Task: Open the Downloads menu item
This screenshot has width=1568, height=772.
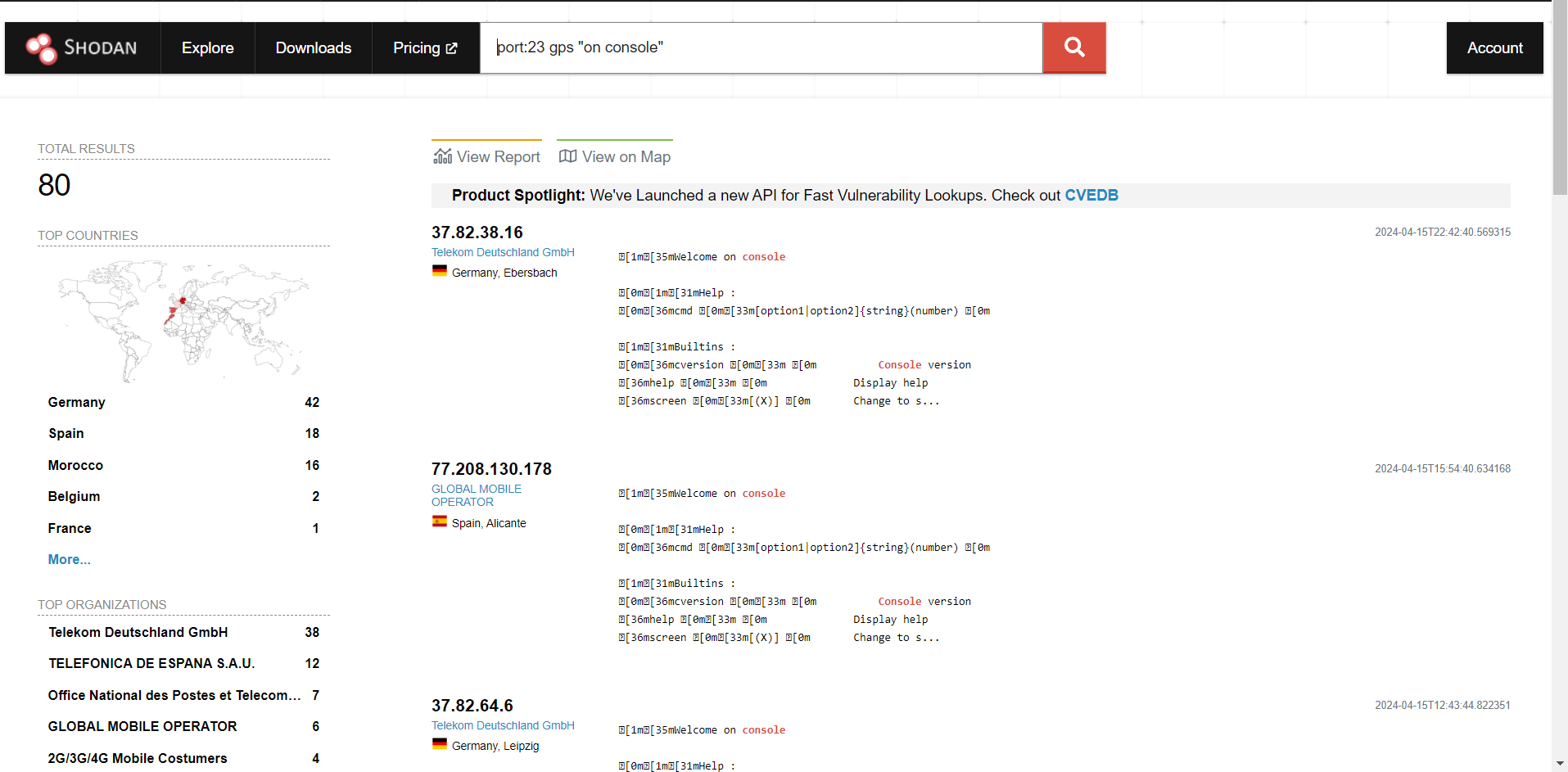Action: click(x=313, y=48)
